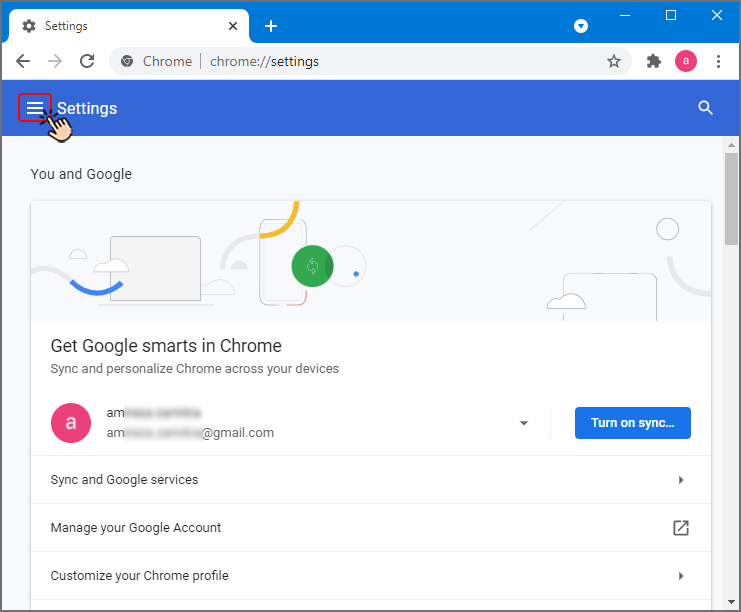Open Sync and Google services
The height and width of the screenshot is (612, 741).
pos(371,480)
